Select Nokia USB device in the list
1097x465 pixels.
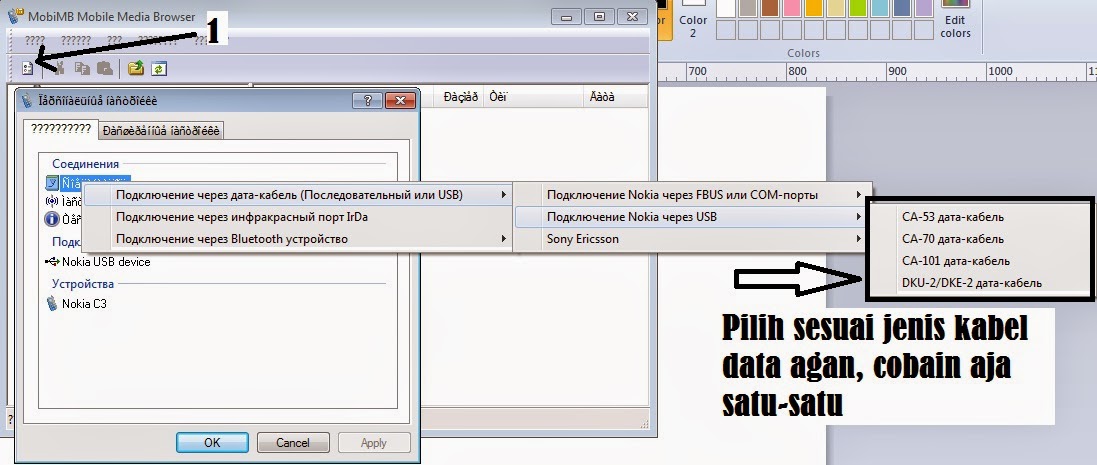pos(97,262)
